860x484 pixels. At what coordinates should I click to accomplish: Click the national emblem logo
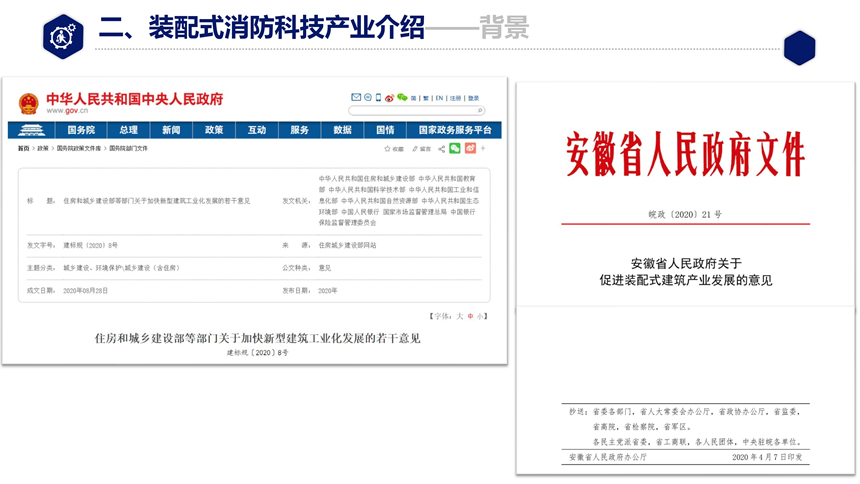(28, 102)
